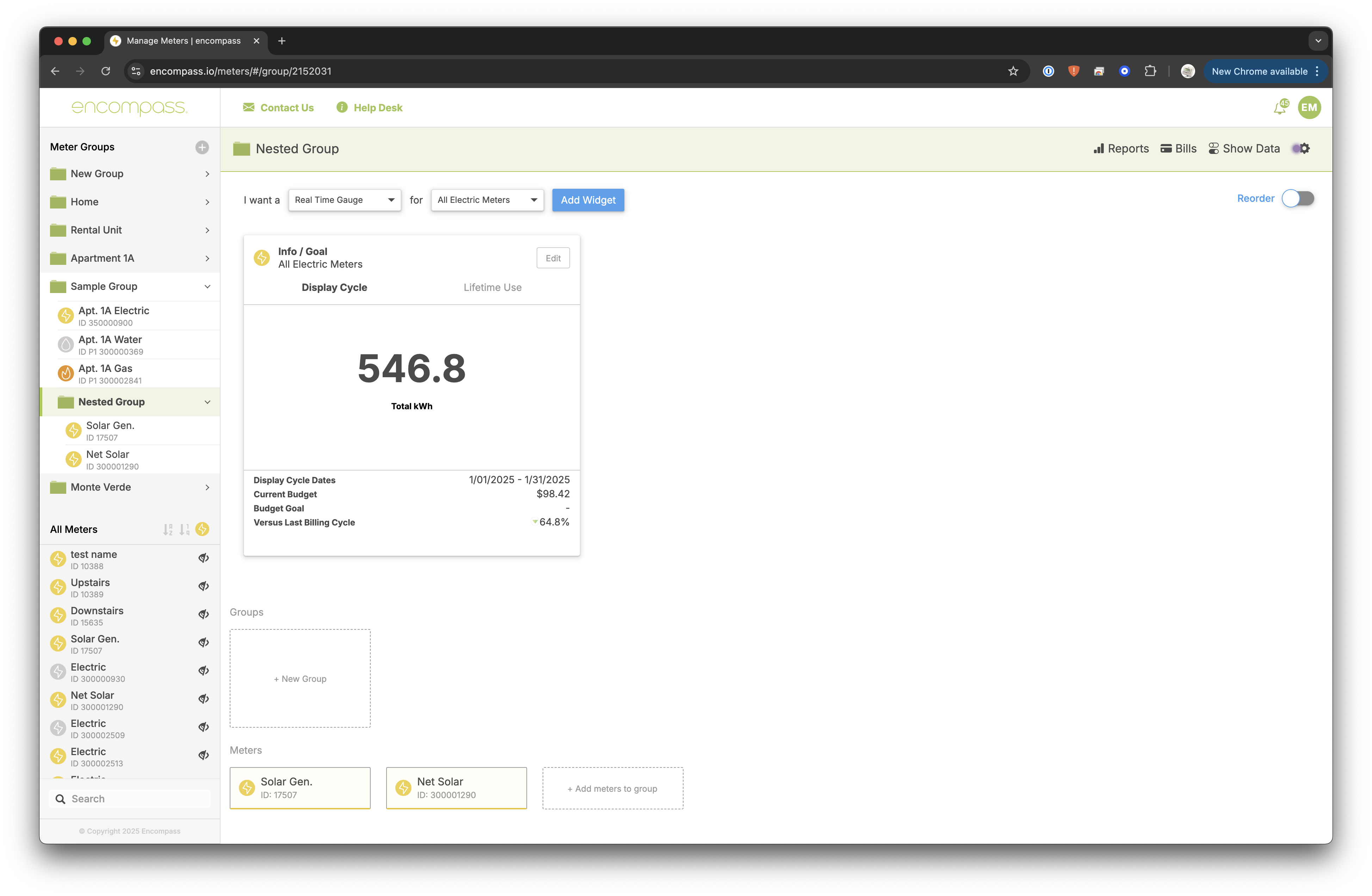Viewport: 1372px width, 896px height.
Task: Click the electric filter icon beside All Meters
Action: [x=202, y=529]
